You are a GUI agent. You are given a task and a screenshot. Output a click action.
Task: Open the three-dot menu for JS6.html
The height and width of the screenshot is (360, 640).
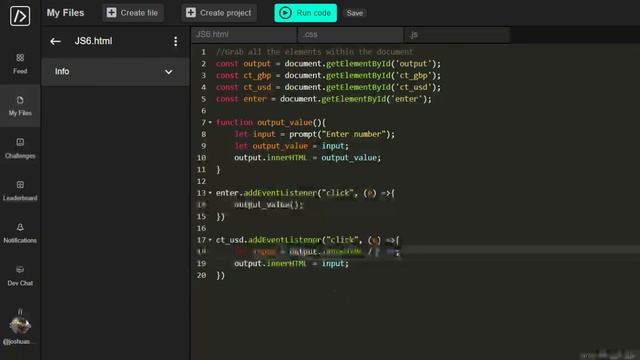coord(176,41)
